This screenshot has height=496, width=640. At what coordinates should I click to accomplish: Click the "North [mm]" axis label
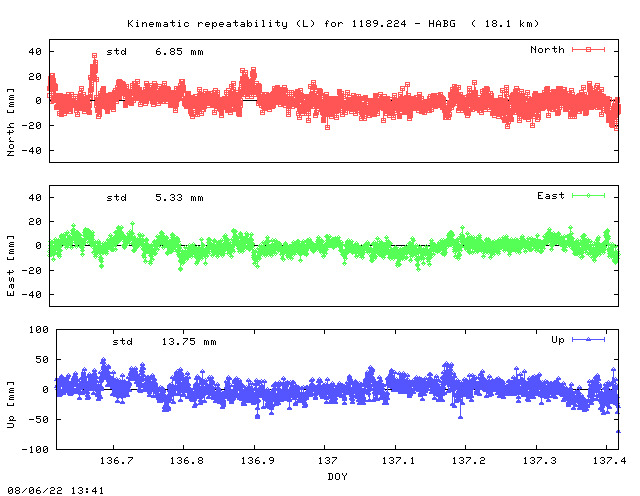[x=11, y=122]
